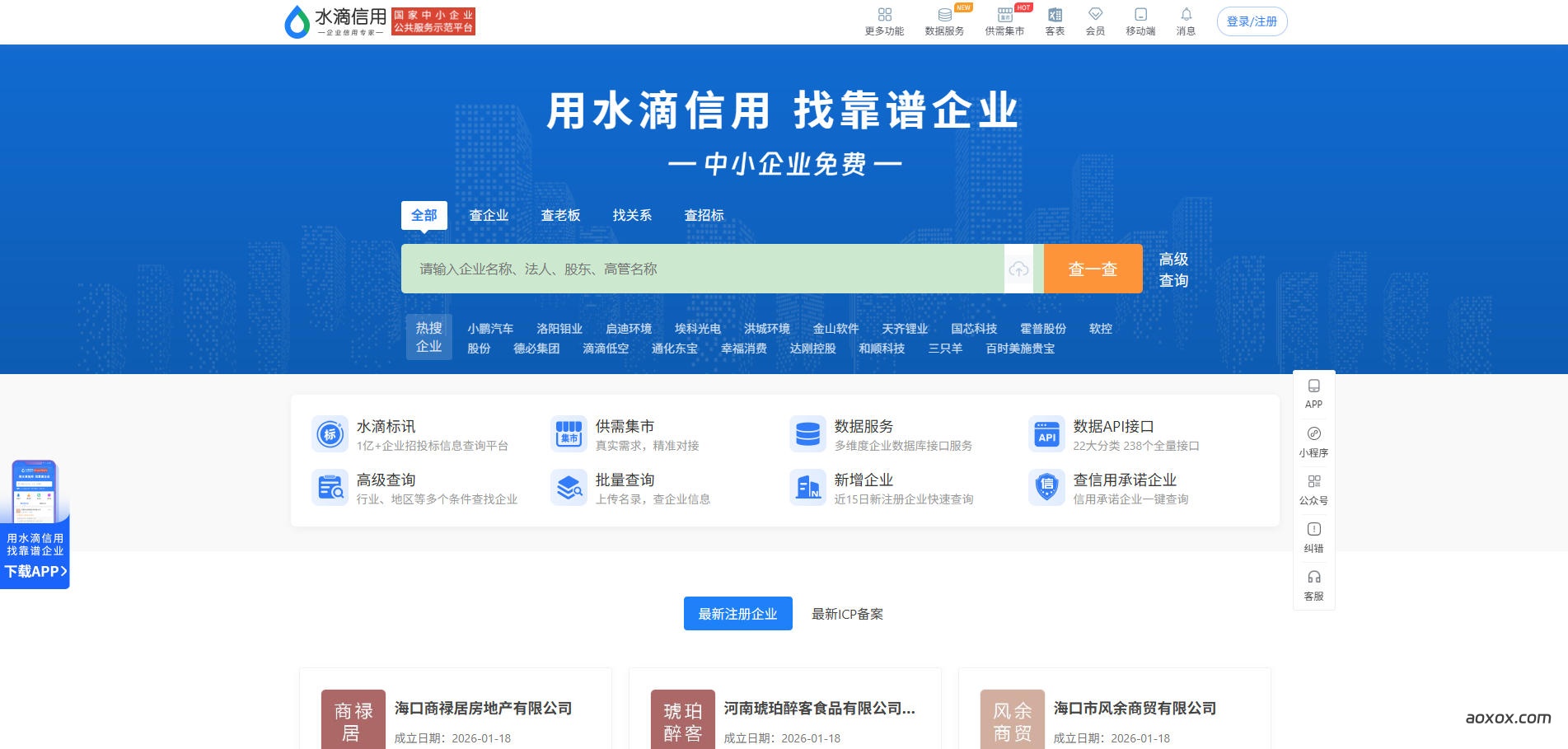Open the 批量查询 icon
The image size is (1568, 749).
pos(569,487)
